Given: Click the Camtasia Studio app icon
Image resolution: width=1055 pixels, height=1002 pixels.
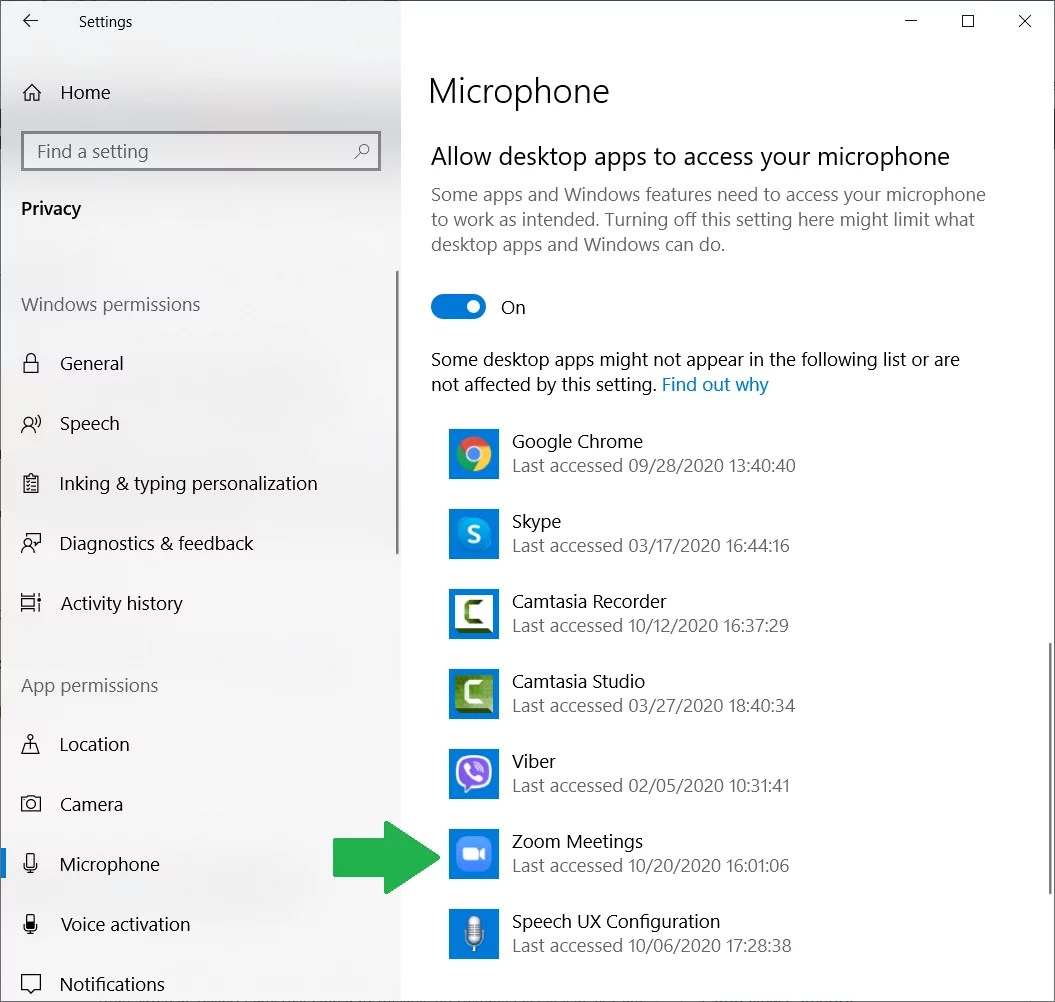Looking at the screenshot, I should pyautogui.click(x=474, y=694).
